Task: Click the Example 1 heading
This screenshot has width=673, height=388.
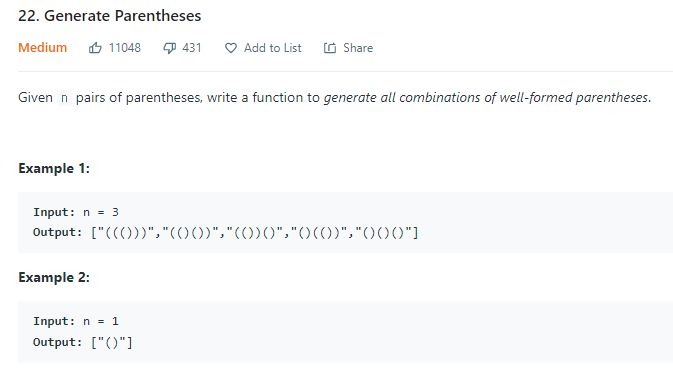Action: pyautogui.click(x=54, y=168)
